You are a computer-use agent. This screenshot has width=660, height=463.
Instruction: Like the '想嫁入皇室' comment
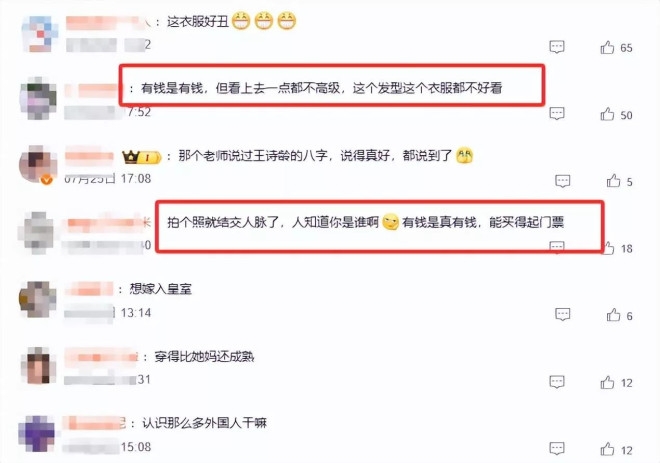(613, 315)
